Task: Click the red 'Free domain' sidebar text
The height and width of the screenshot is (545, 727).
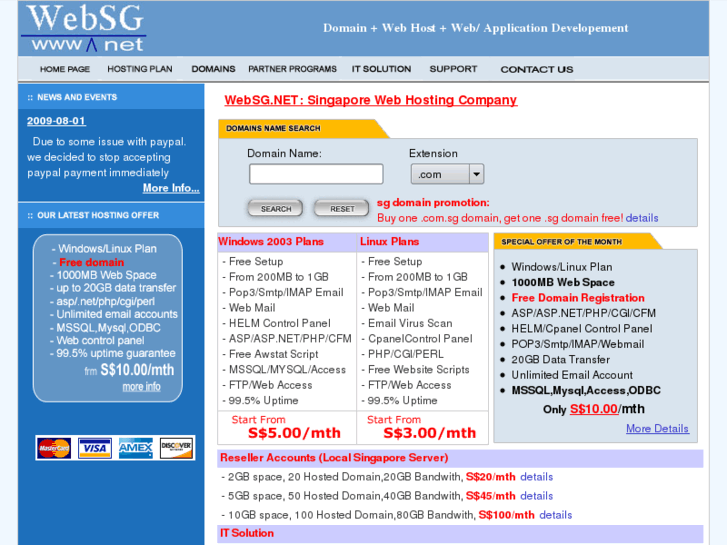Action: point(91,262)
